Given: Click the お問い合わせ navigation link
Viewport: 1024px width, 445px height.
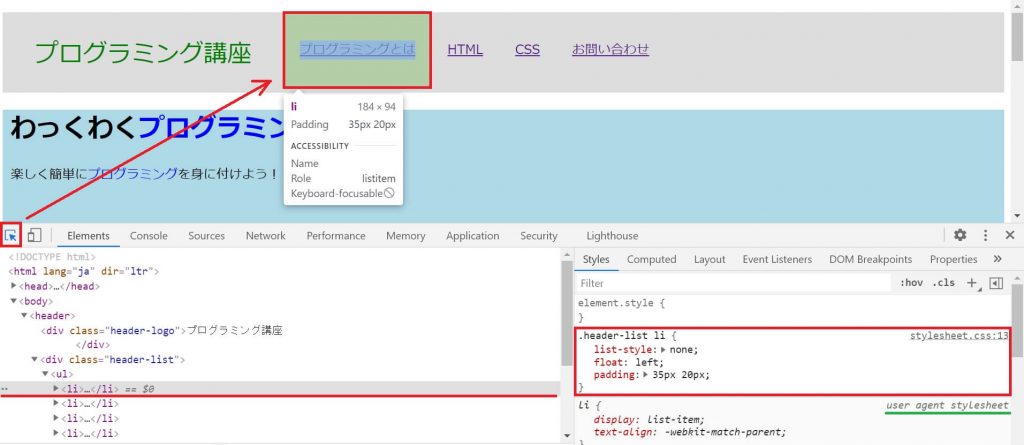Looking at the screenshot, I should pyautogui.click(x=610, y=49).
